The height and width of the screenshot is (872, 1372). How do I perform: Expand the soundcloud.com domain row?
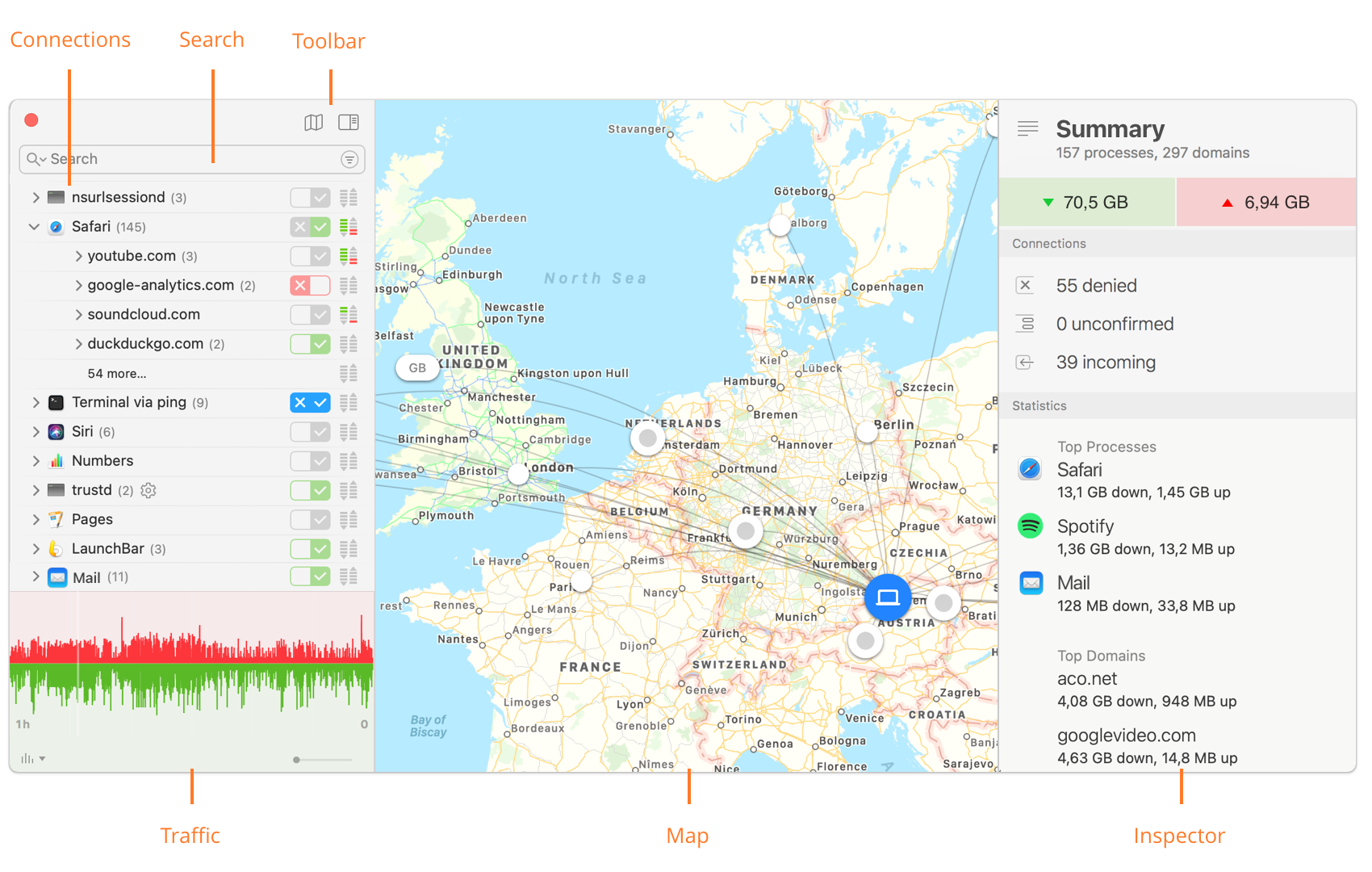pos(78,314)
